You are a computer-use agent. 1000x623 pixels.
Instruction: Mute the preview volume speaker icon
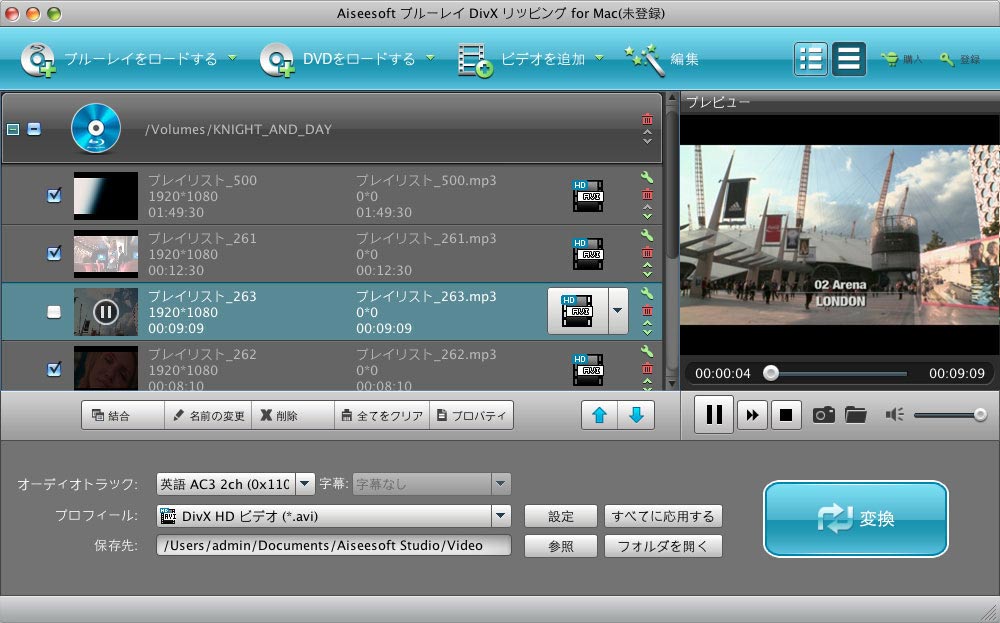tap(894, 414)
